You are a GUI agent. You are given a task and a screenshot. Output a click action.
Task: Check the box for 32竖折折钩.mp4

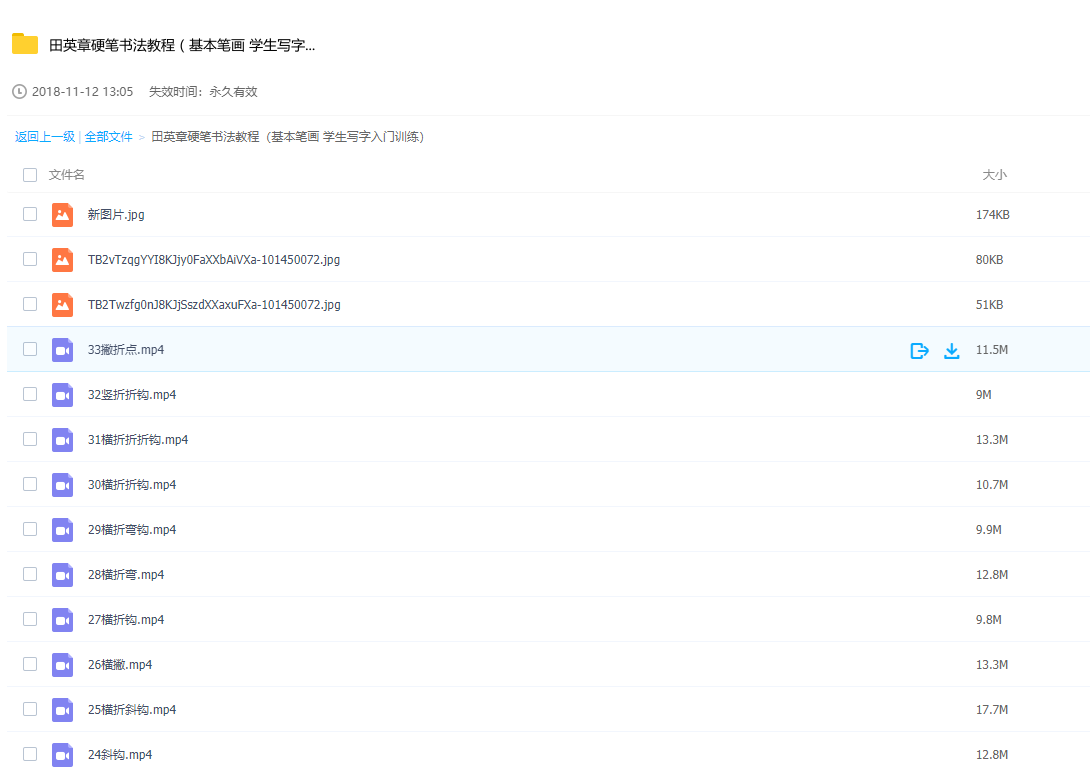[x=30, y=394]
